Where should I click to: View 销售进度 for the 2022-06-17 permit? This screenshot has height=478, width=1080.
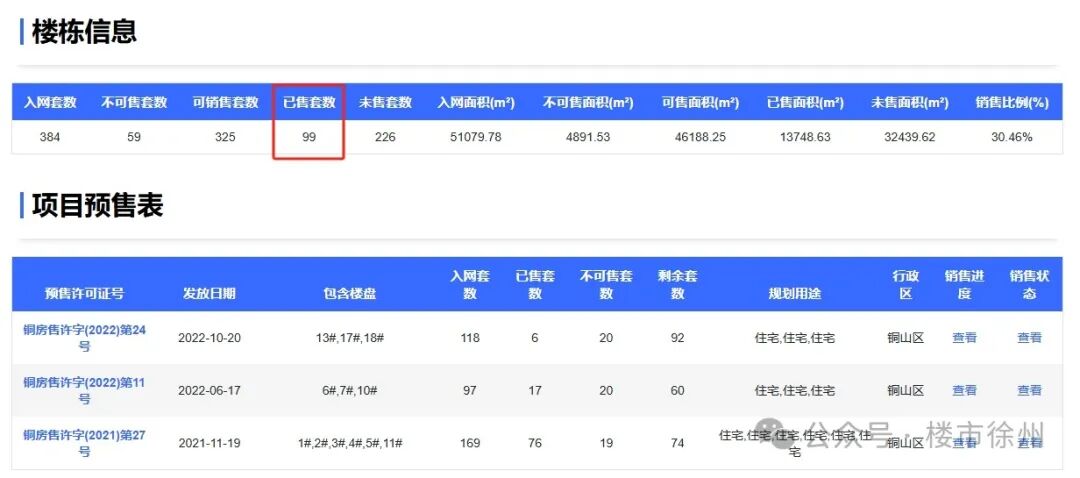tap(964, 391)
